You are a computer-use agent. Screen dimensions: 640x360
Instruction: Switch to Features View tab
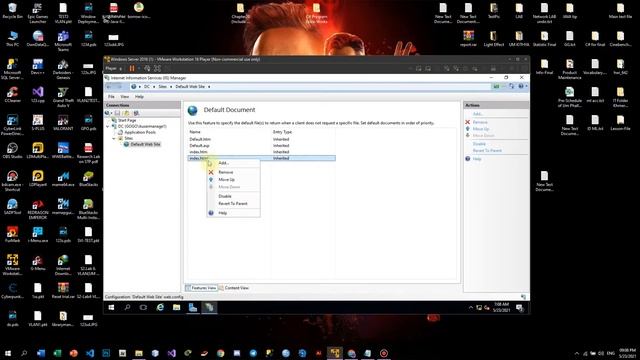click(x=201, y=288)
